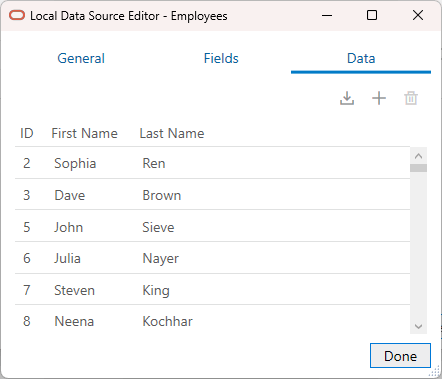
Task: Maximize the Local Data Source Editor window
Action: pyautogui.click(x=372, y=15)
